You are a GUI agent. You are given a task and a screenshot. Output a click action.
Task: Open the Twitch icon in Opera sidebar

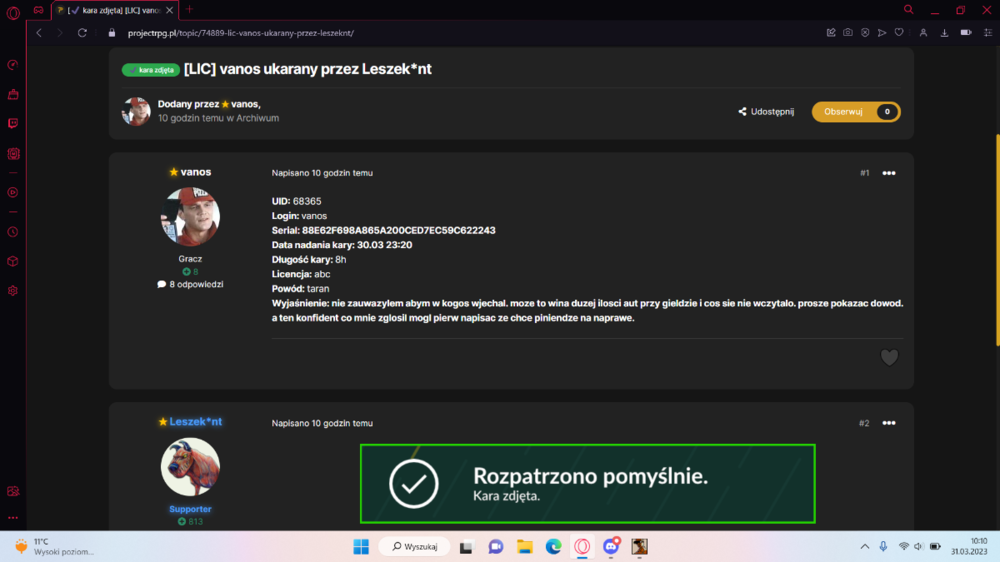tap(13, 123)
